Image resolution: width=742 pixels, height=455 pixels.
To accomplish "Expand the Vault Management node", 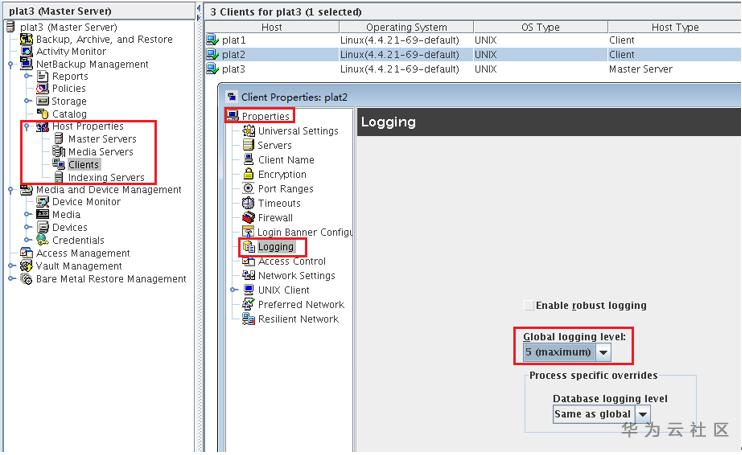I will 11,266.
